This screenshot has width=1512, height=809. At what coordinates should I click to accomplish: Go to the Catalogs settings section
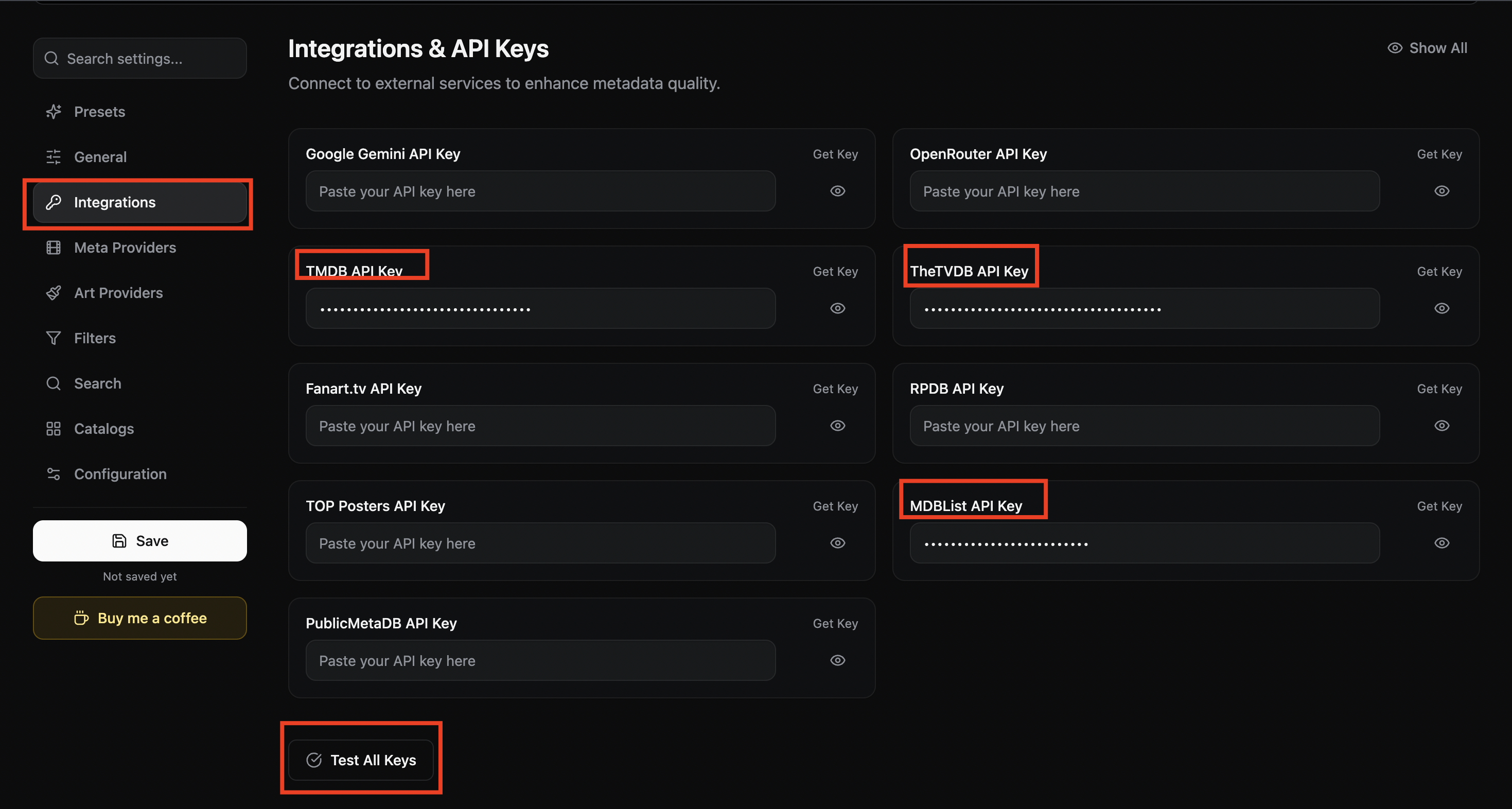pos(139,429)
